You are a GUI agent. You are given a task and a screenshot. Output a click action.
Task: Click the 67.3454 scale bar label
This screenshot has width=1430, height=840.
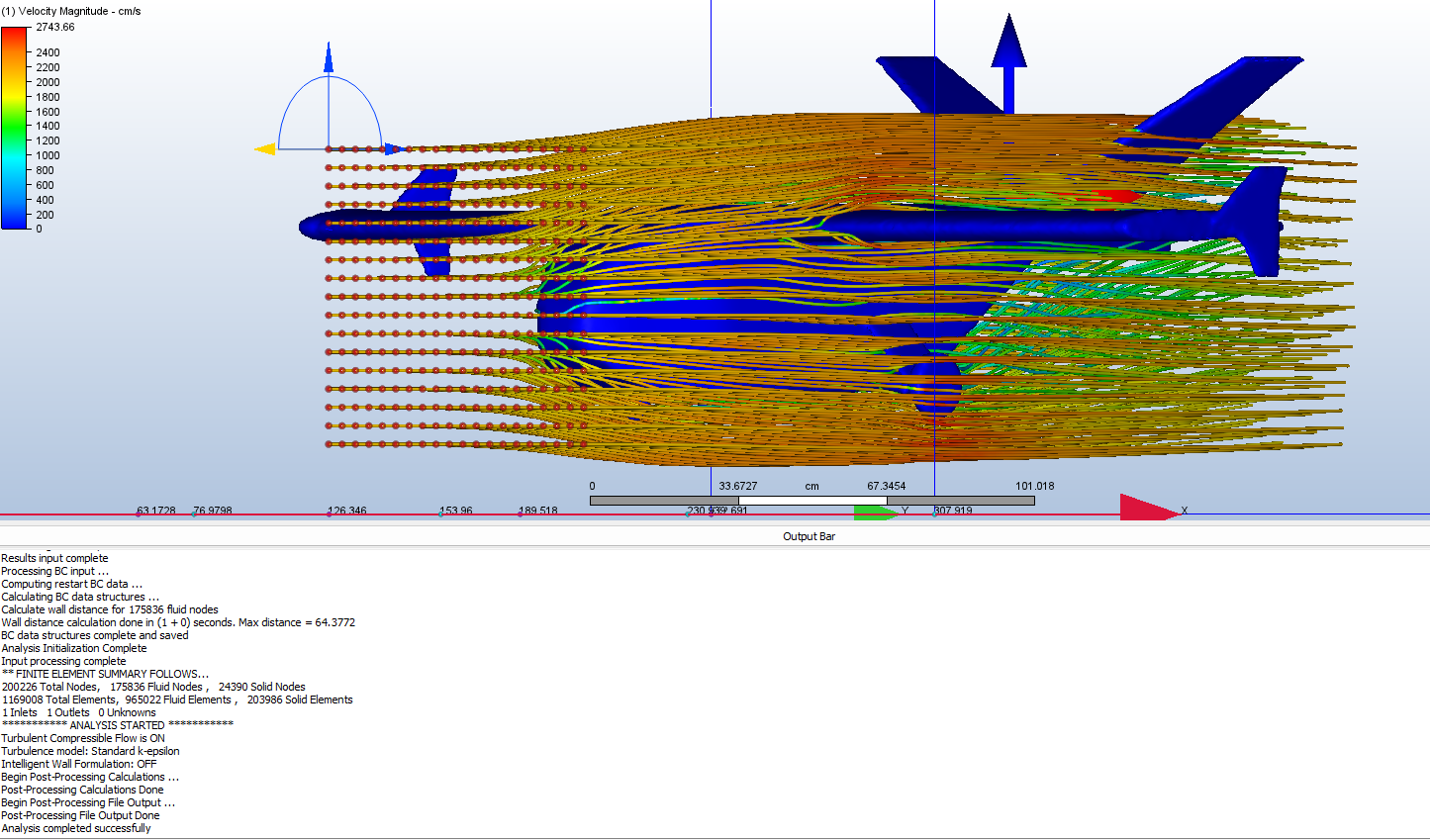coord(887,486)
